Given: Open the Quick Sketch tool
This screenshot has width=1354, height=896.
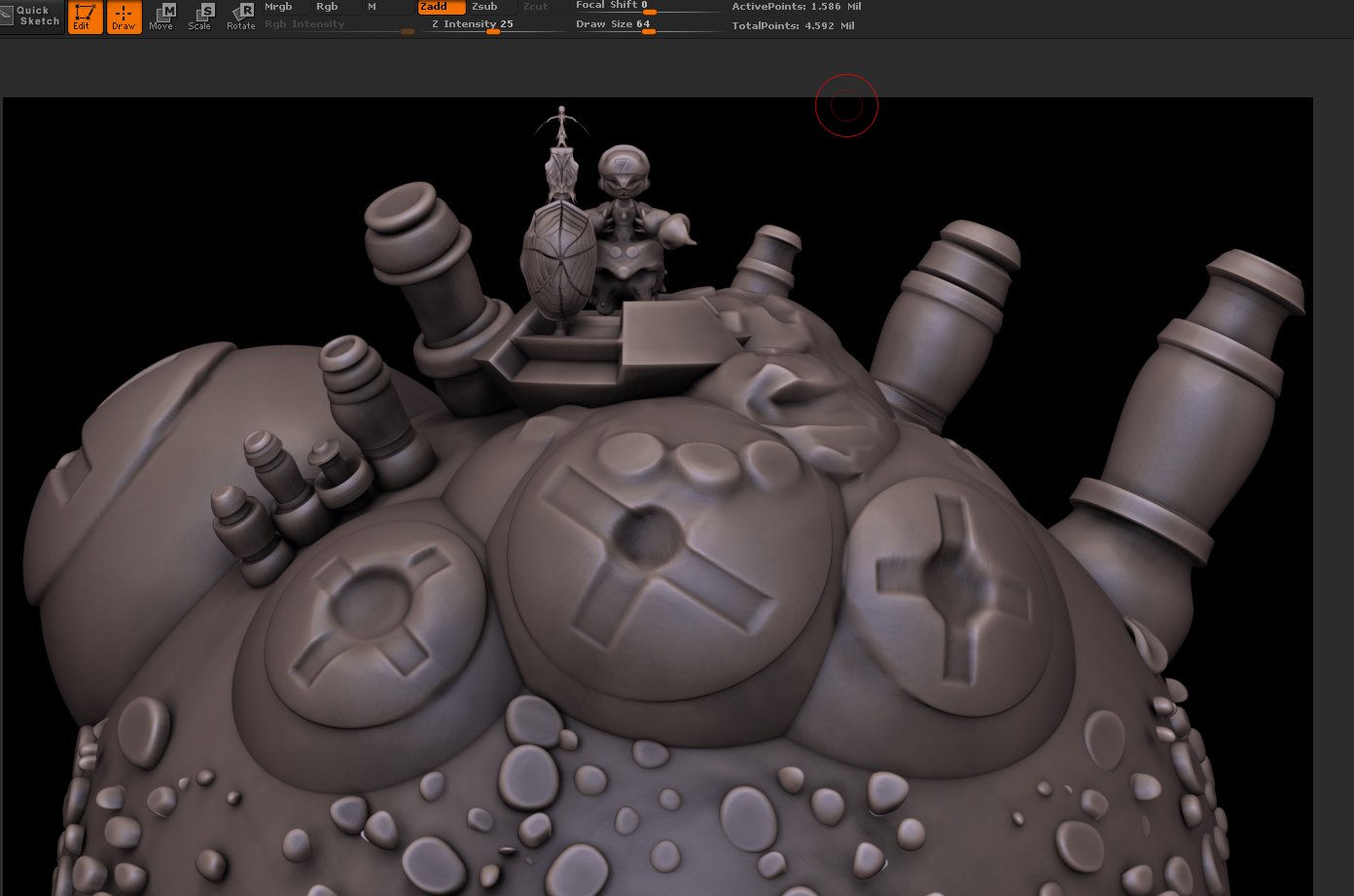Looking at the screenshot, I should (32, 17).
